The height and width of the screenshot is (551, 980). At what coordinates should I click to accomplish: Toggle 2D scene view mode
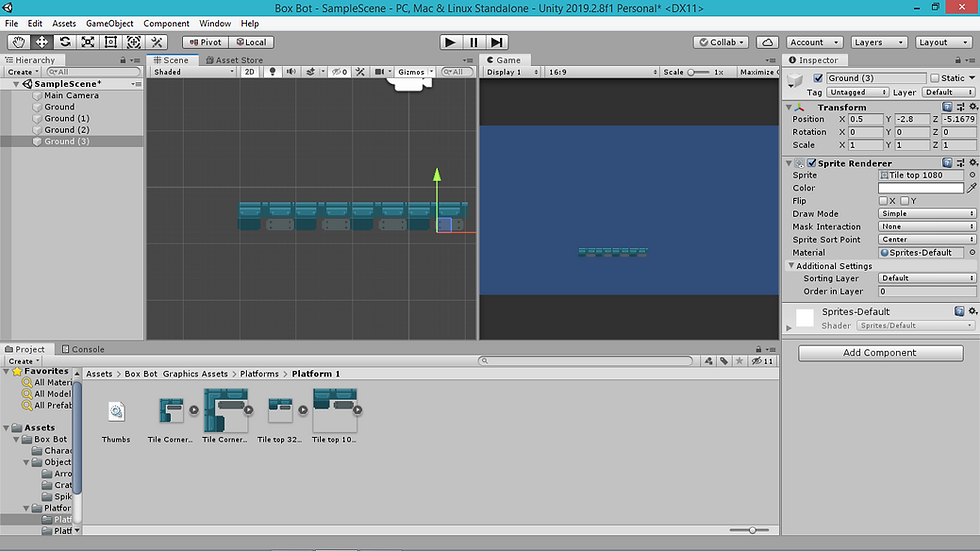click(x=249, y=72)
